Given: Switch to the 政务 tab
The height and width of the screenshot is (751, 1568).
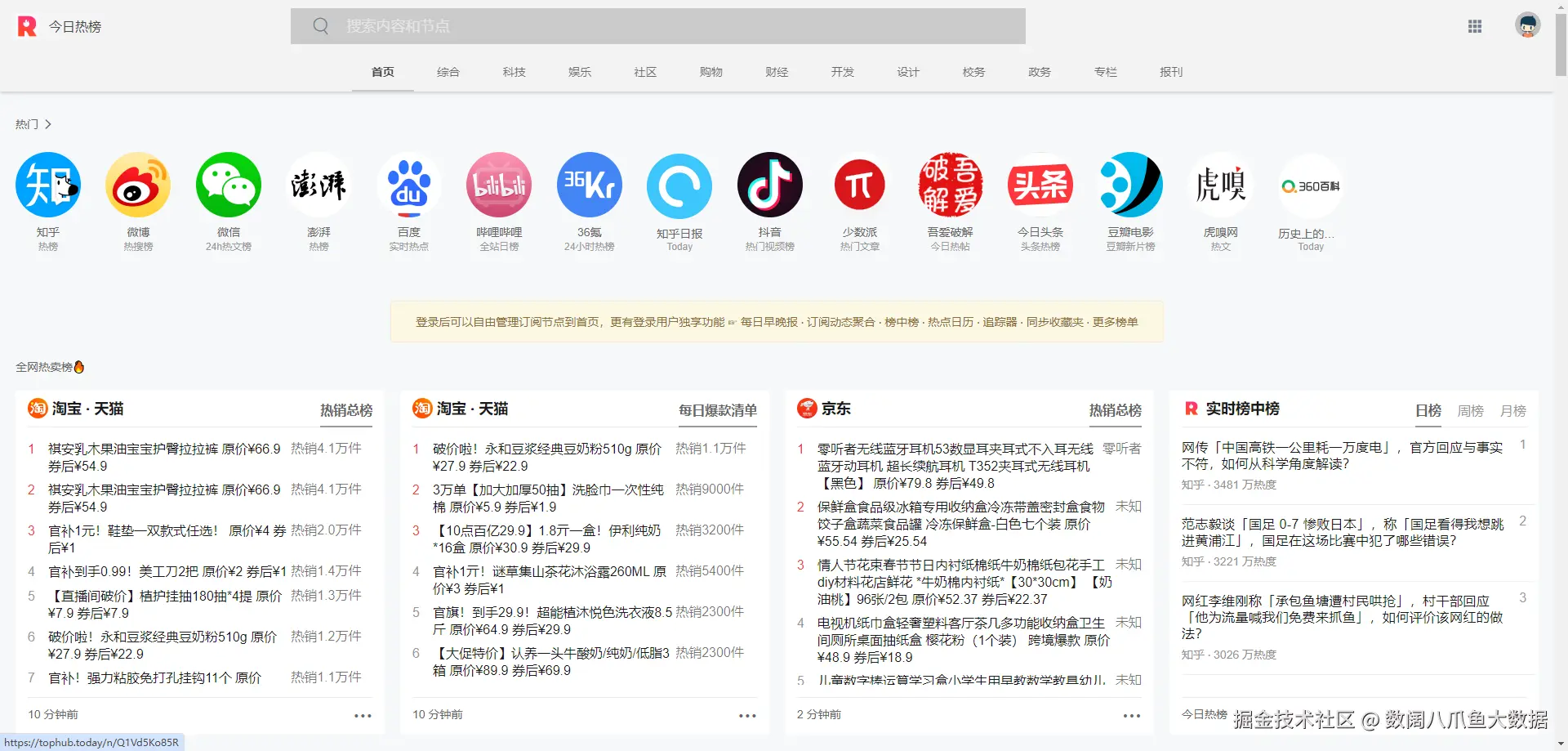Looking at the screenshot, I should point(1040,72).
